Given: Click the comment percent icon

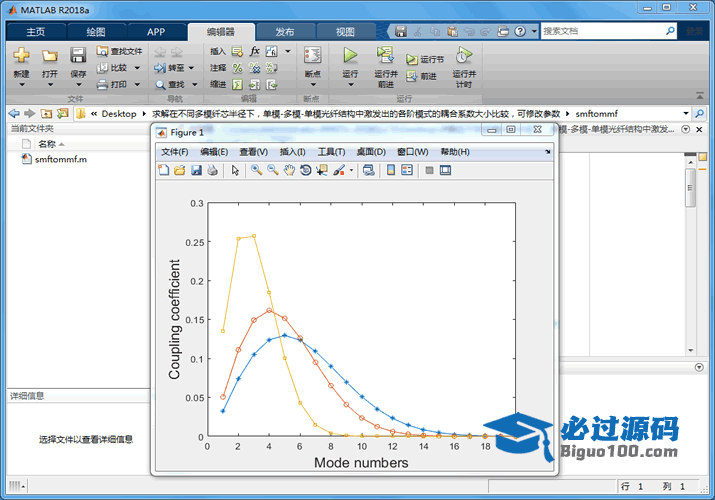Looking at the screenshot, I should coord(238,68).
